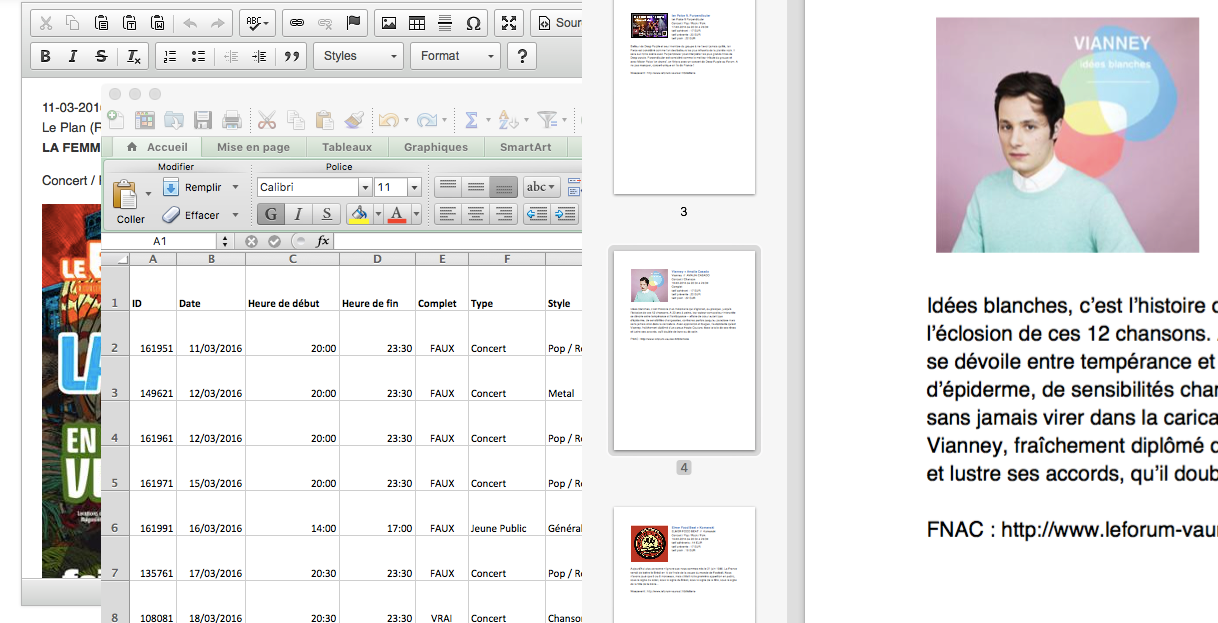Screen dimensions: 1218x623
Task: Apply block quote in the web editor
Action: coord(292,56)
